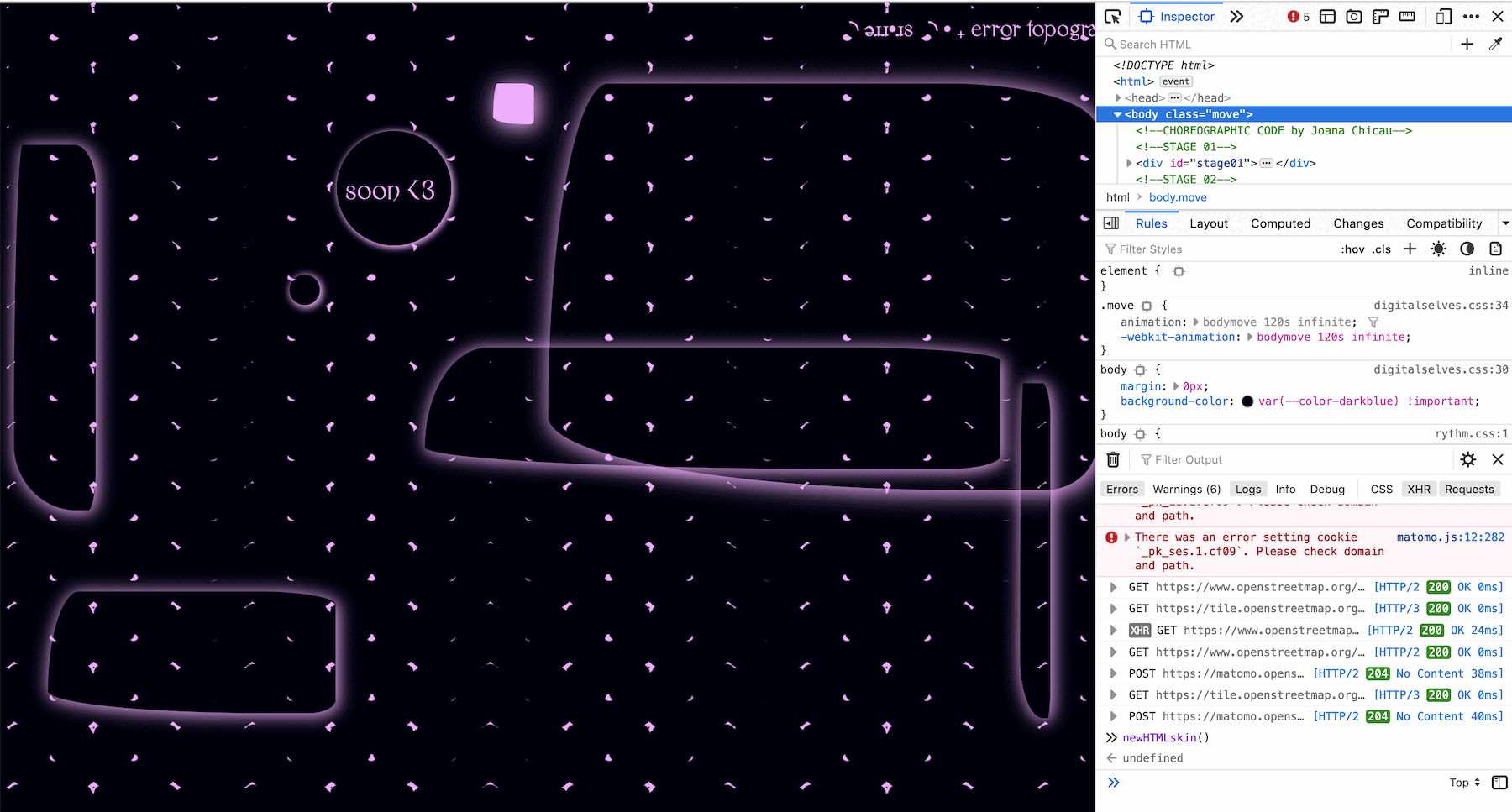Screen dimensions: 1512x812
Task: Toggle the Logs console filter
Action: (1248, 490)
